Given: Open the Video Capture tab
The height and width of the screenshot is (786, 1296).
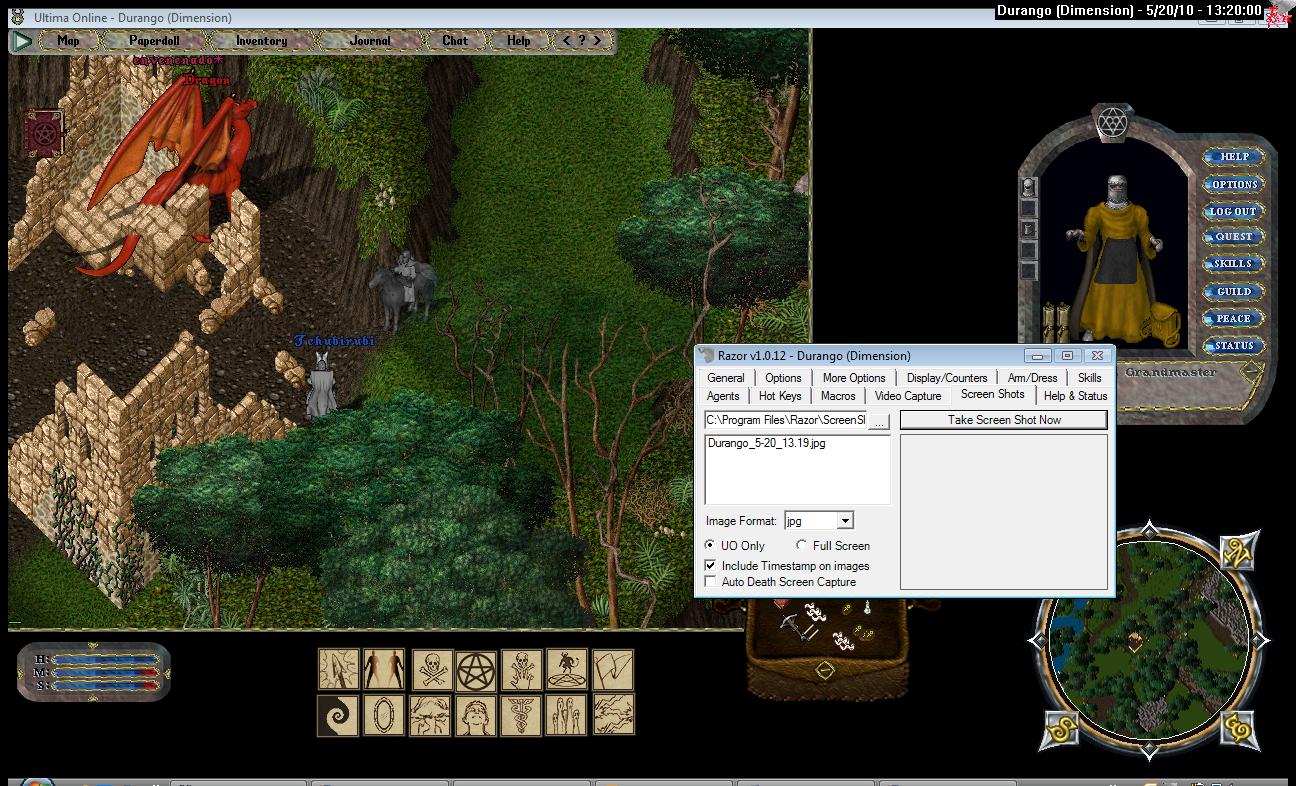Looking at the screenshot, I should coord(908,396).
